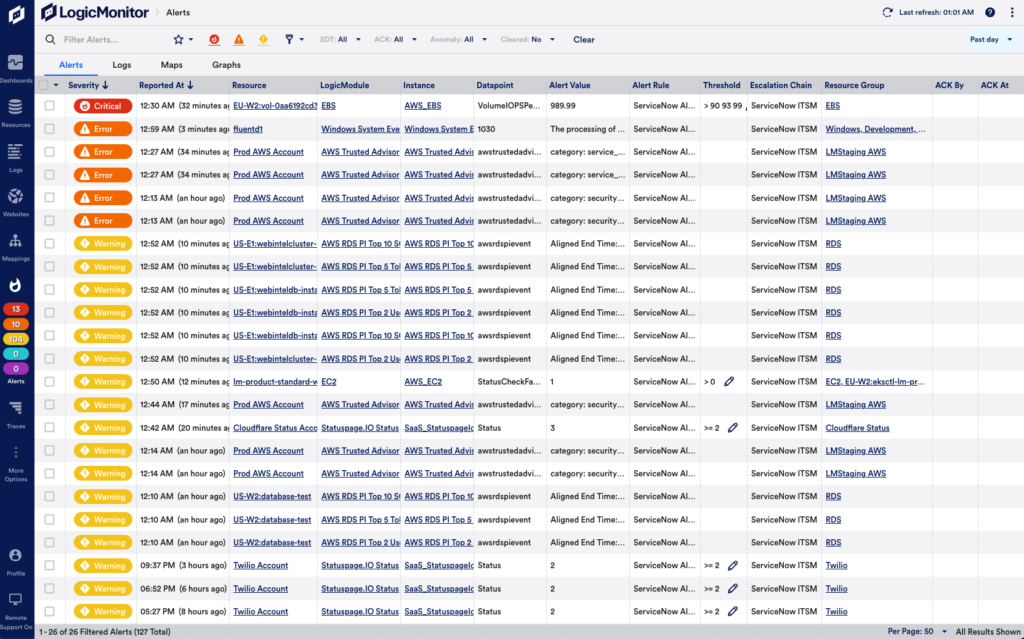The height and width of the screenshot is (639, 1024).
Task: Switch to the Graphs tab
Action: (226, 65)
